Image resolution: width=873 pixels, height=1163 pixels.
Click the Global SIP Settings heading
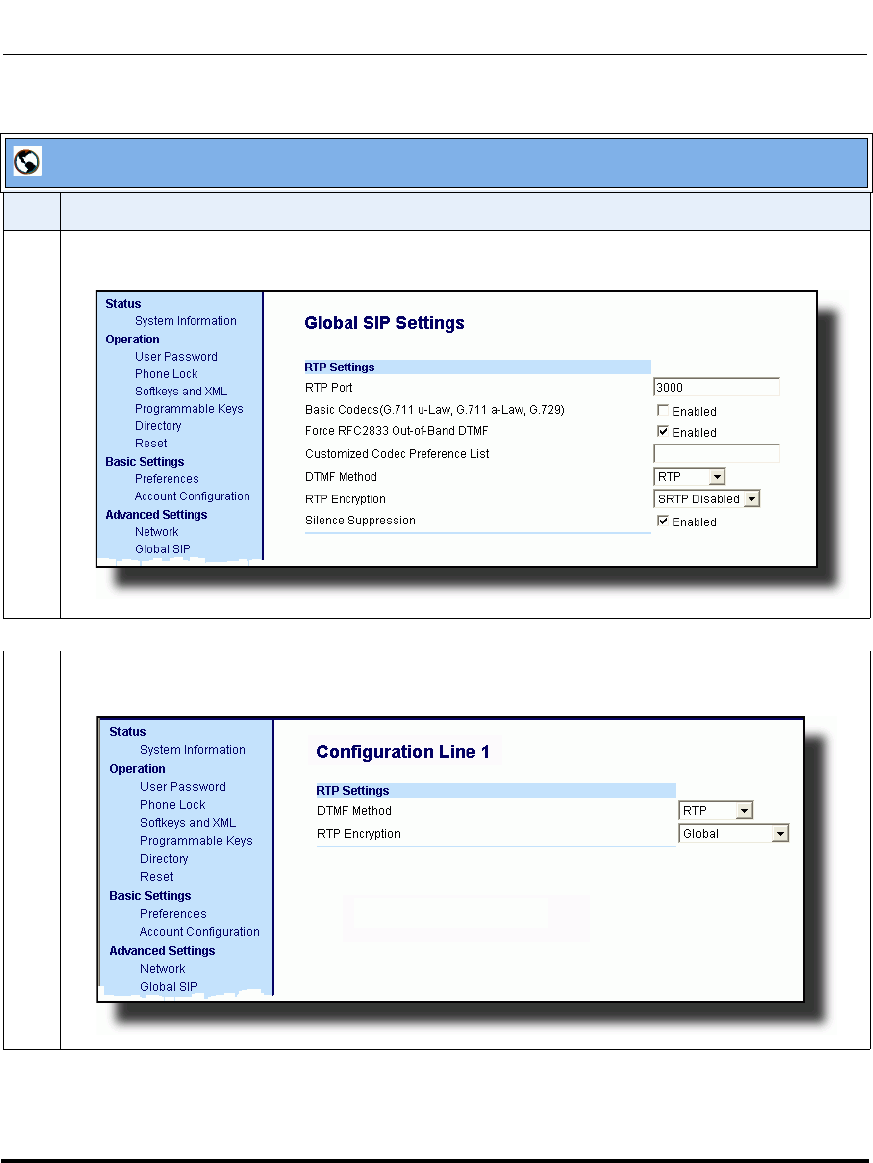(x=384, y=323)
